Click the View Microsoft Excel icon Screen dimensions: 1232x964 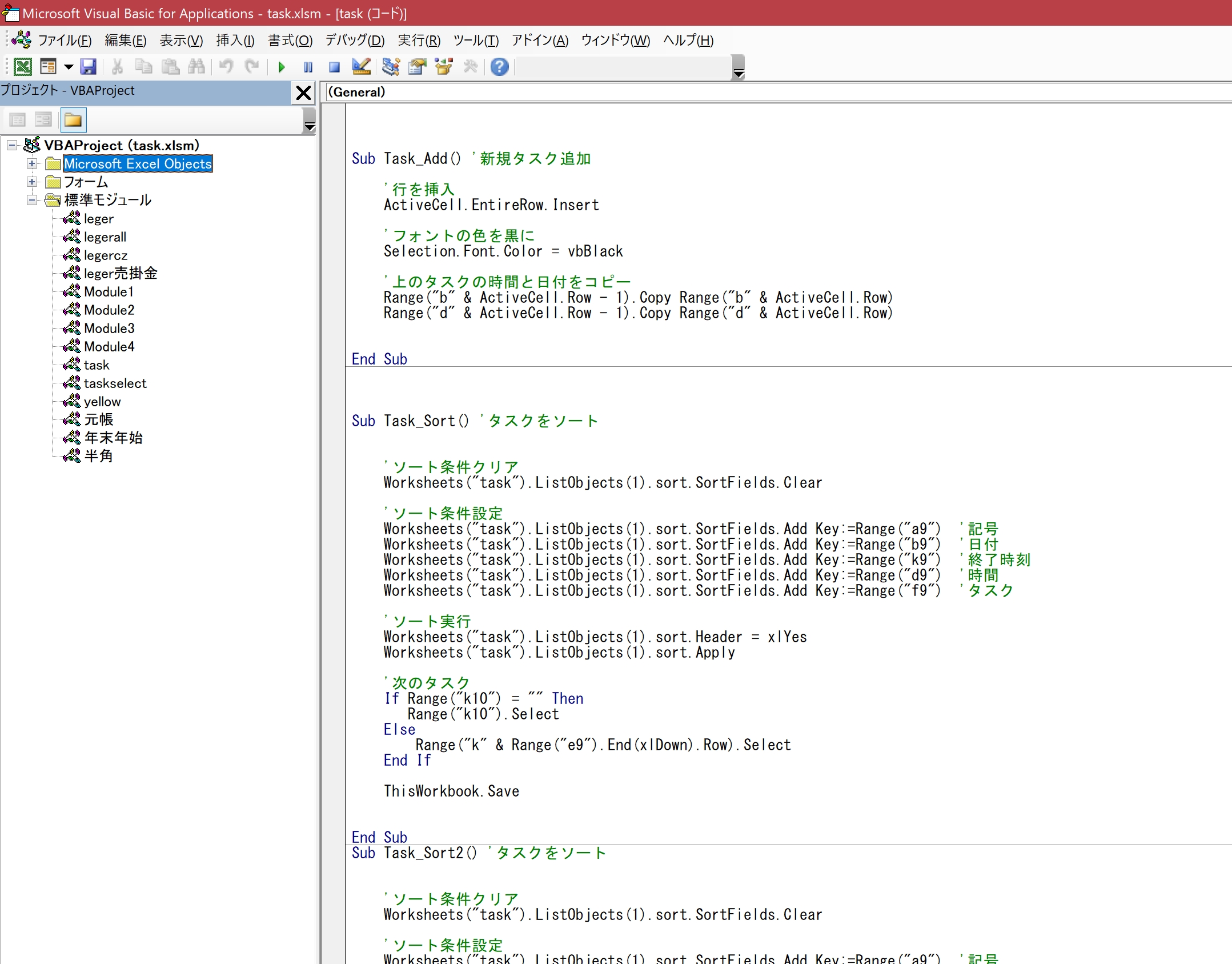23,67
